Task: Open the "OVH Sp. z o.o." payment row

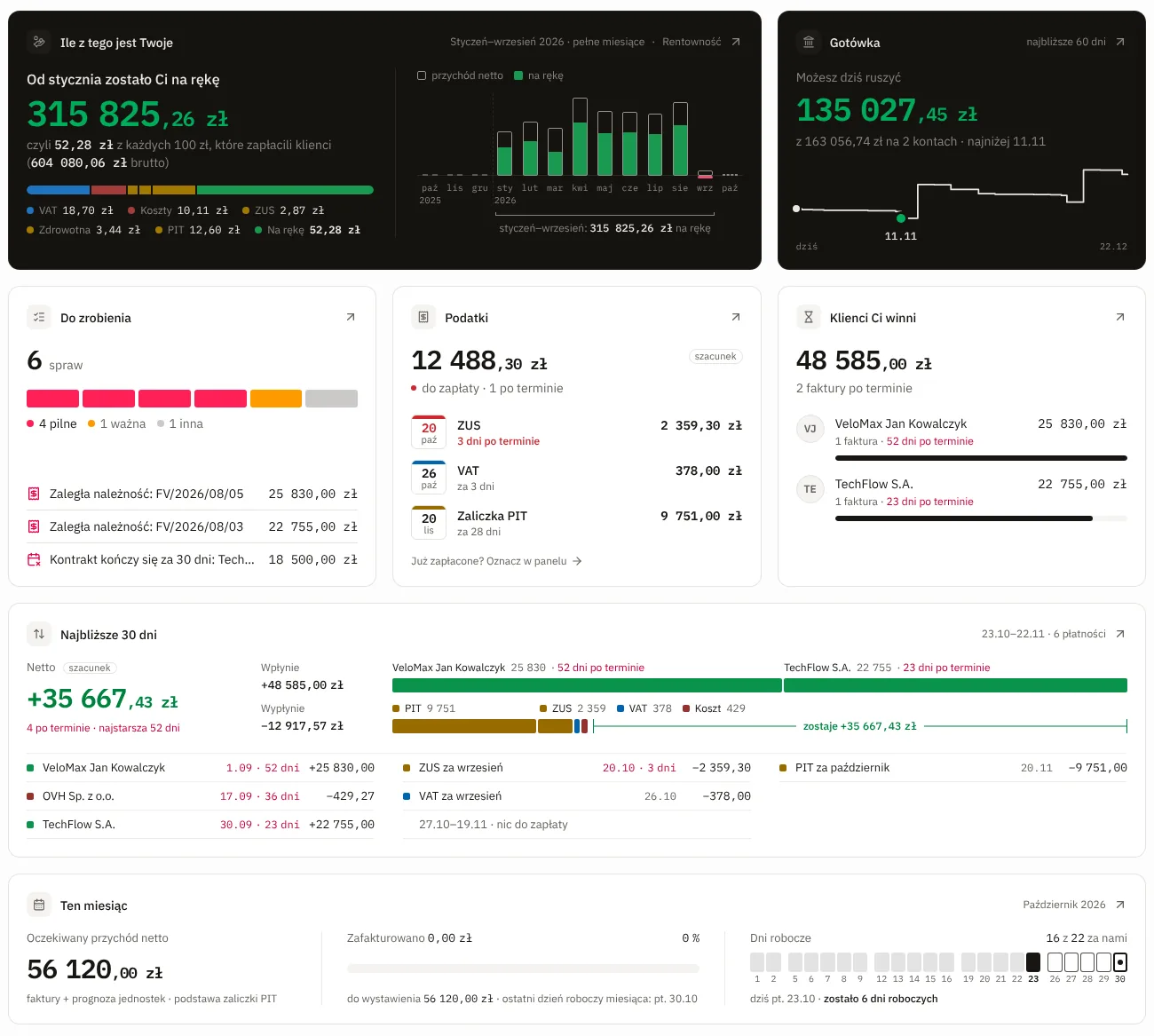Action: pos(201,796)
